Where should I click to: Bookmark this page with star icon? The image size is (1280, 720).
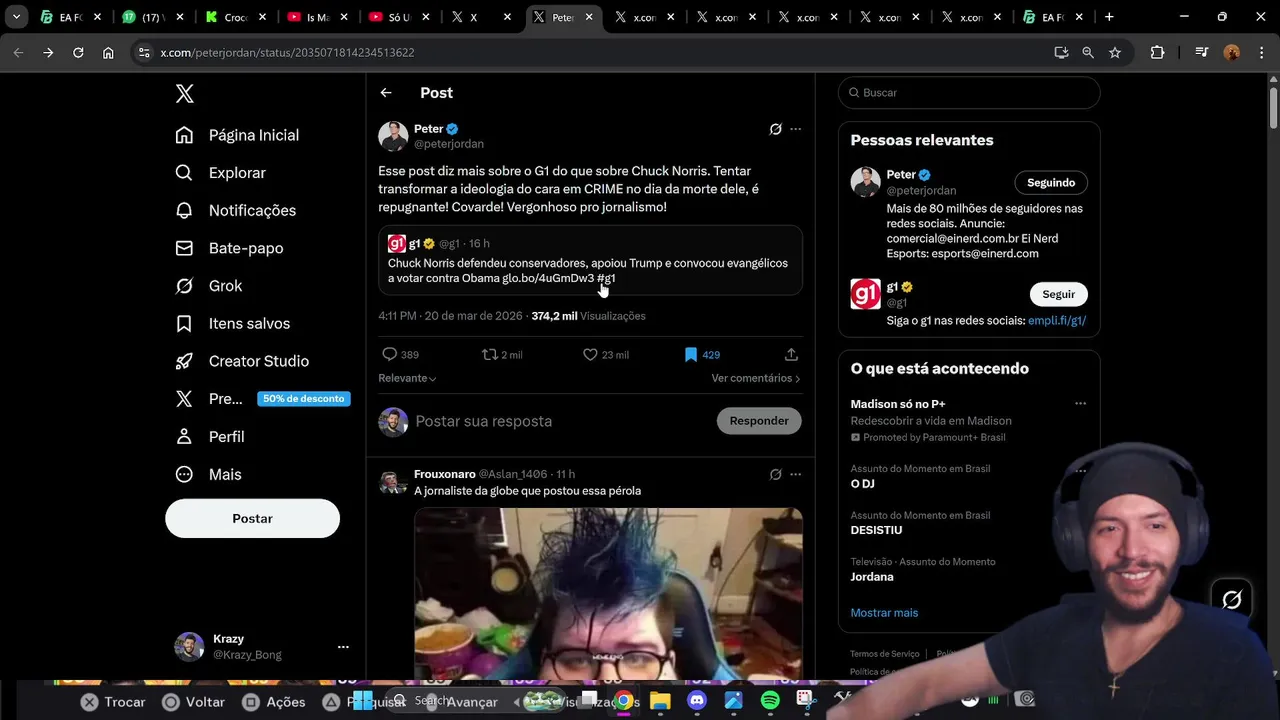[1115, 52]
